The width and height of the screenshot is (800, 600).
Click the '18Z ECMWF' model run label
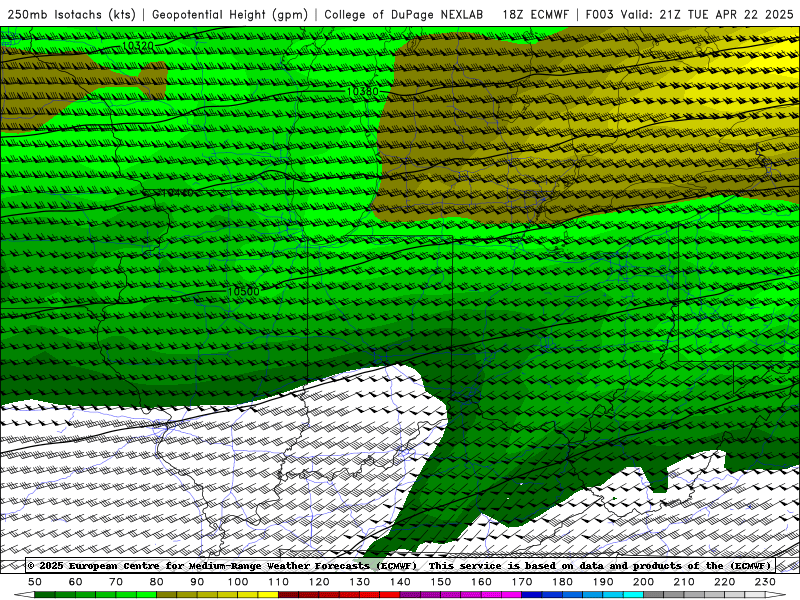pos(535,14)
